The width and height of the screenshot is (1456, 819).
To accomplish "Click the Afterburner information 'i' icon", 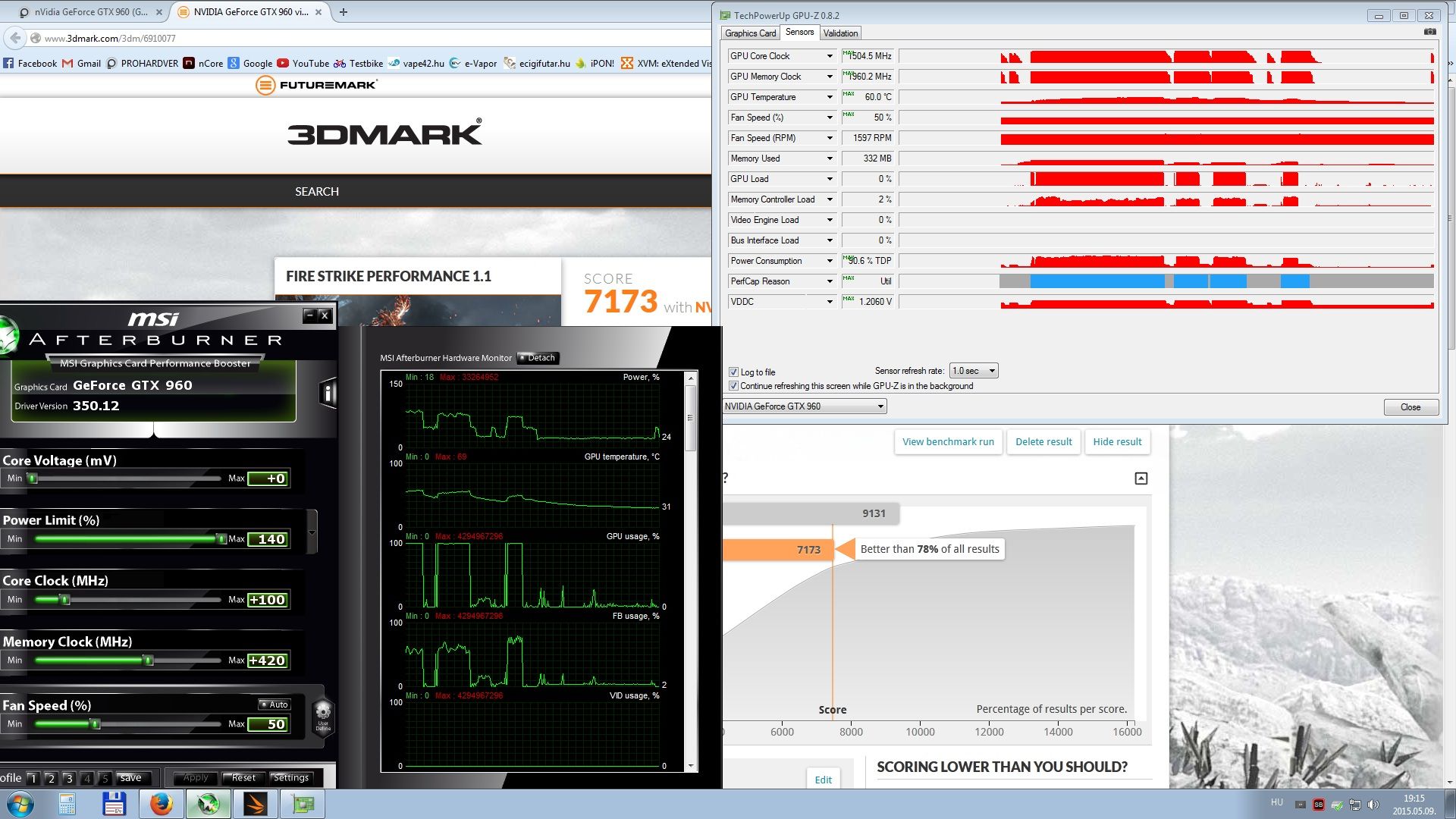I will pyautogui.click(x=328, y=393).
